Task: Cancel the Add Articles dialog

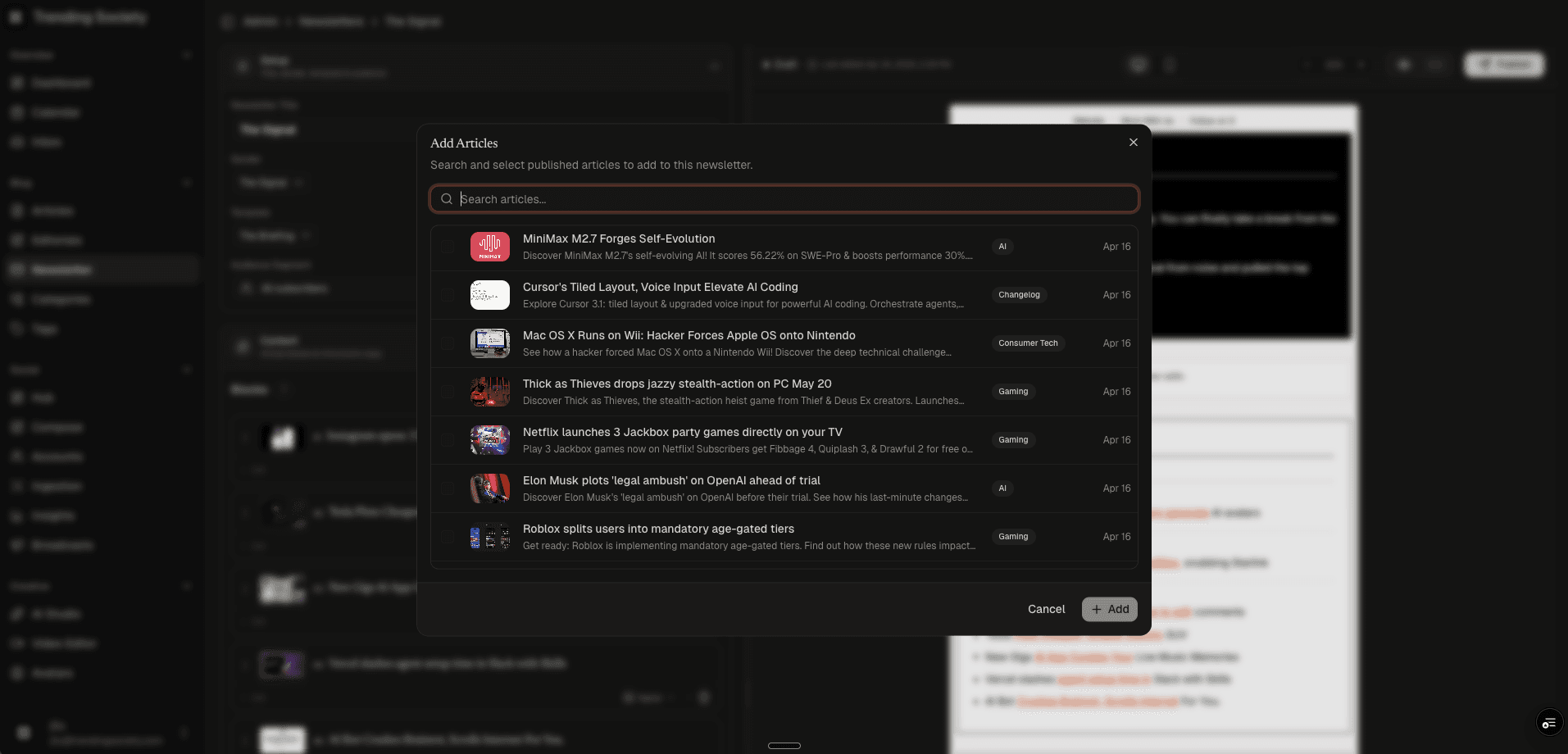Action: click(x=1046, y=609)
